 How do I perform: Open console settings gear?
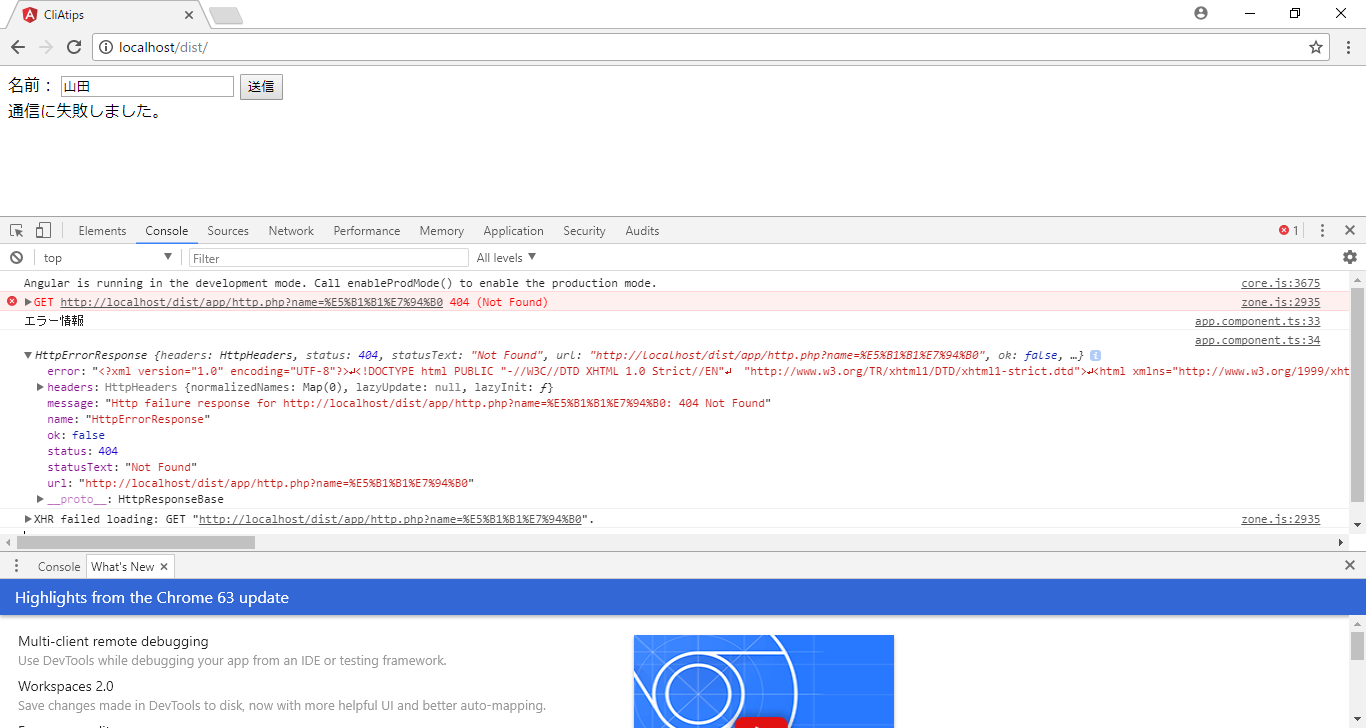(x=1350, y=257)
